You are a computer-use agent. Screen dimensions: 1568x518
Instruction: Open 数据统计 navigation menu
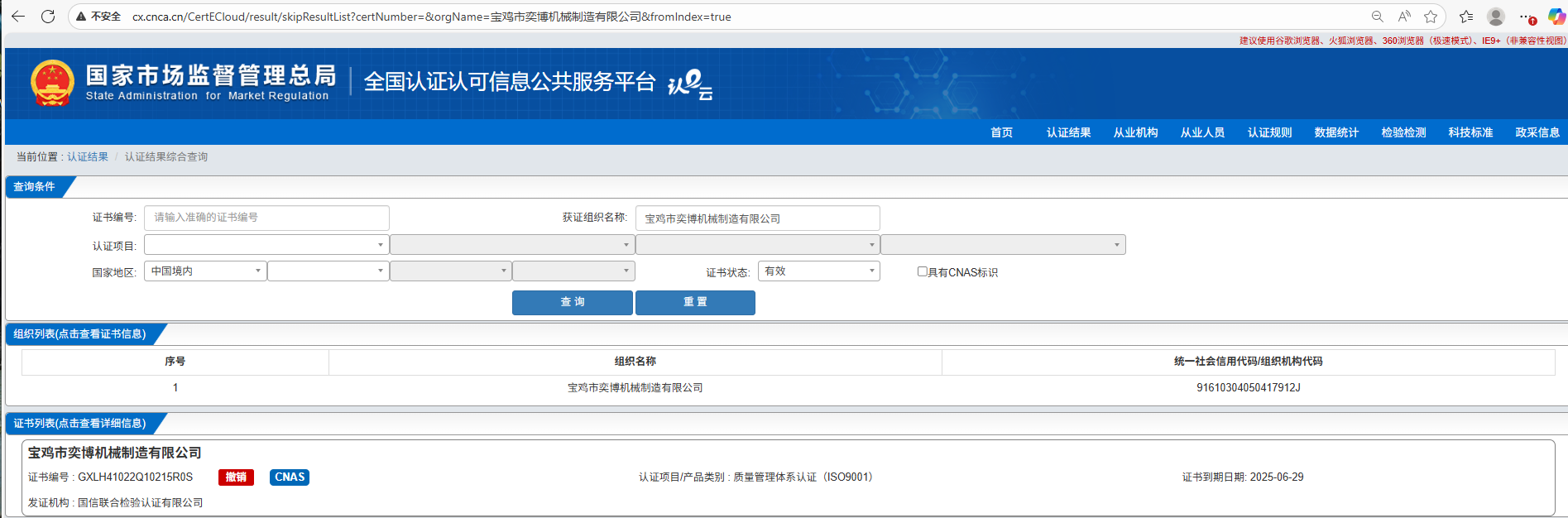(1336, 132)
